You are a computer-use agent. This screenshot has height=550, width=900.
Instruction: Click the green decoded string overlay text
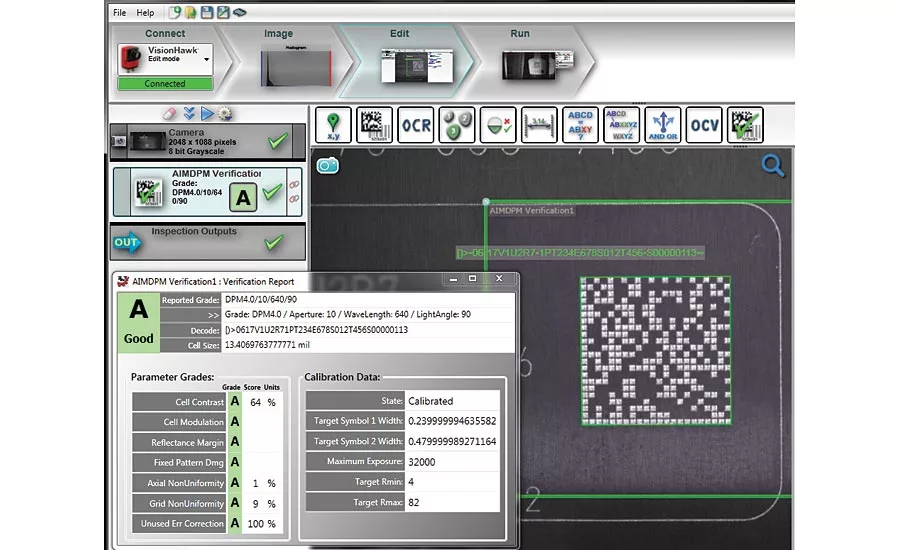pyautogui.click(x=580, y=253)
